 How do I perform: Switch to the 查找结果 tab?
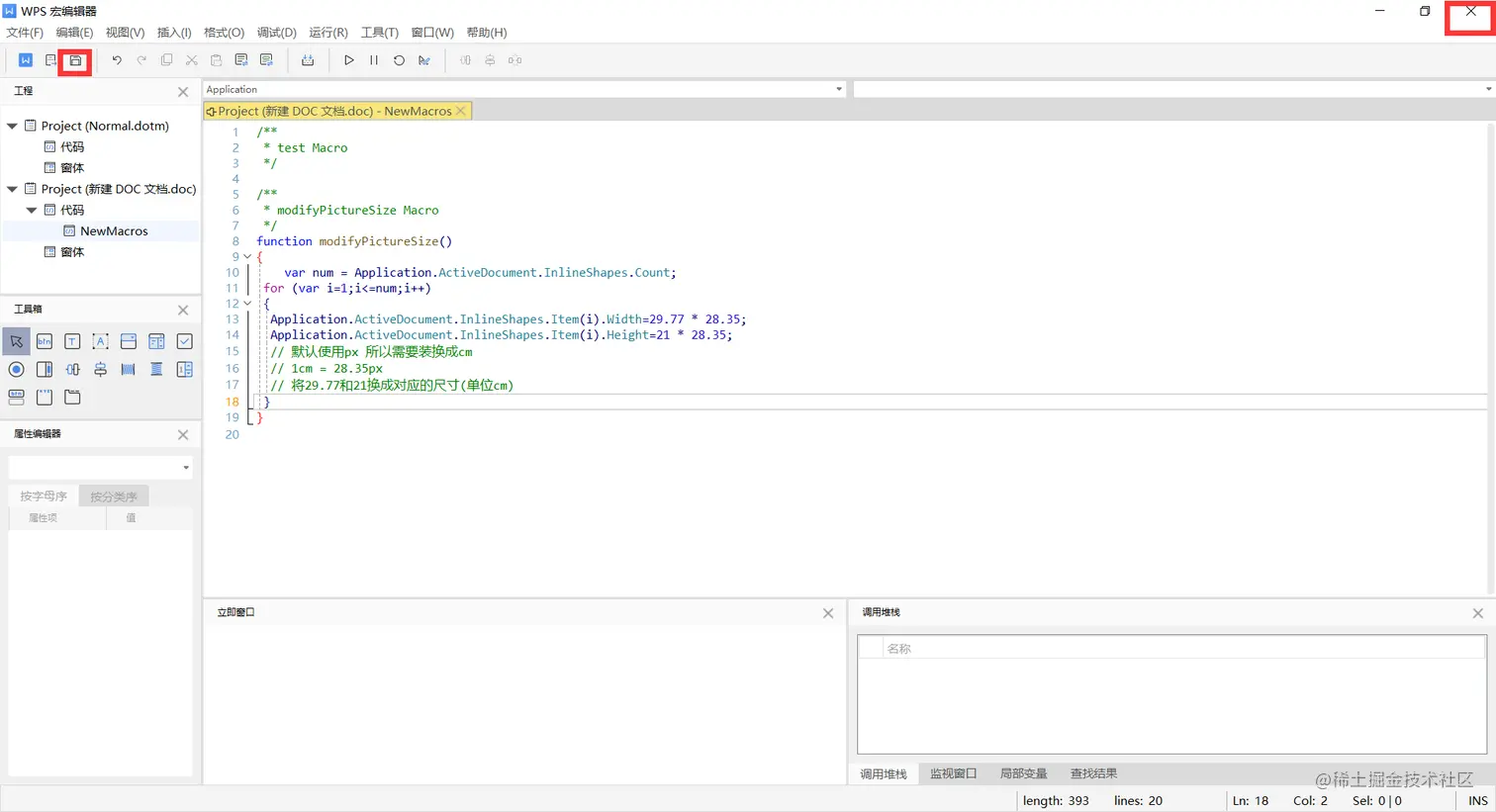click(1093, 773)
